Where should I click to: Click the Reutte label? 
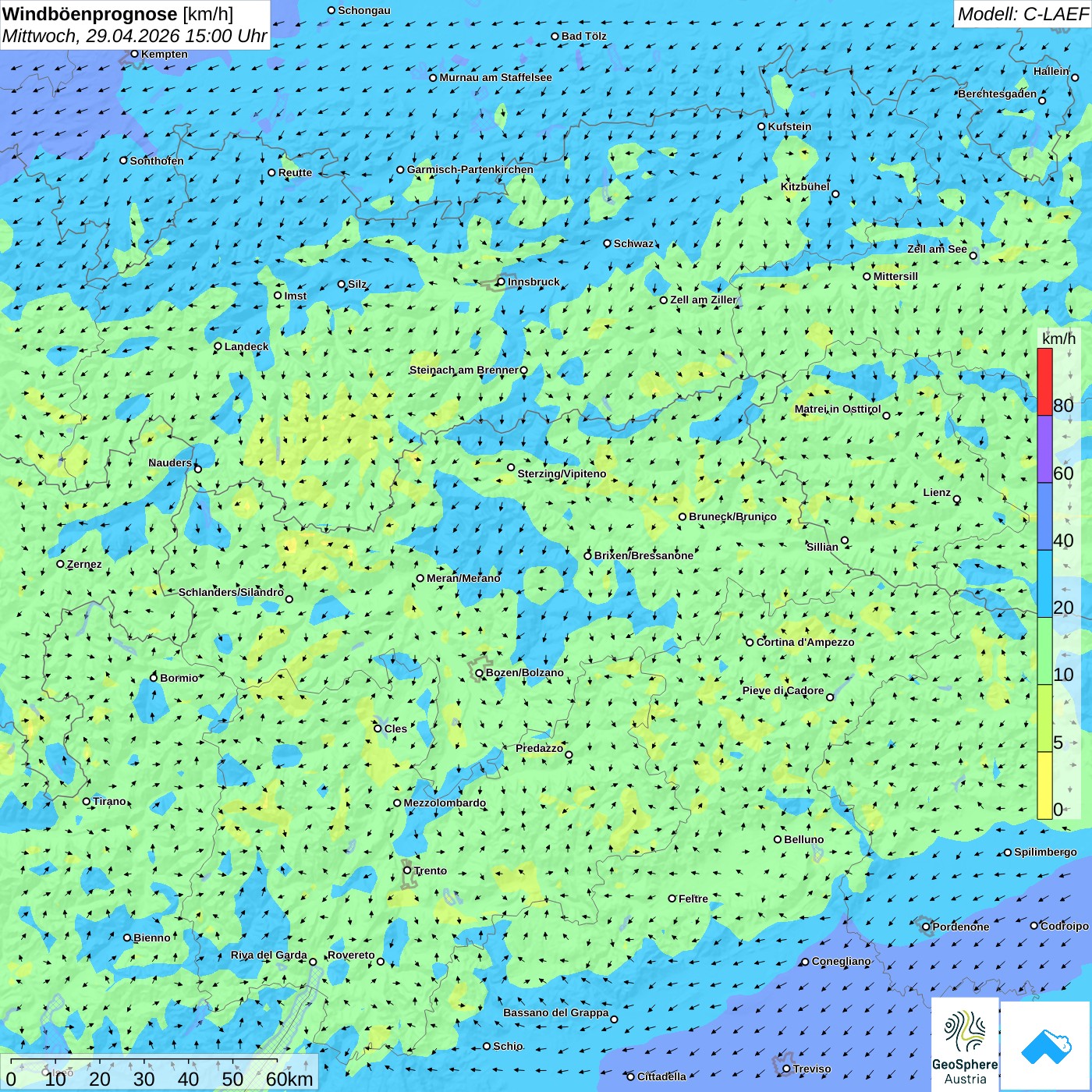coord(295,172)
